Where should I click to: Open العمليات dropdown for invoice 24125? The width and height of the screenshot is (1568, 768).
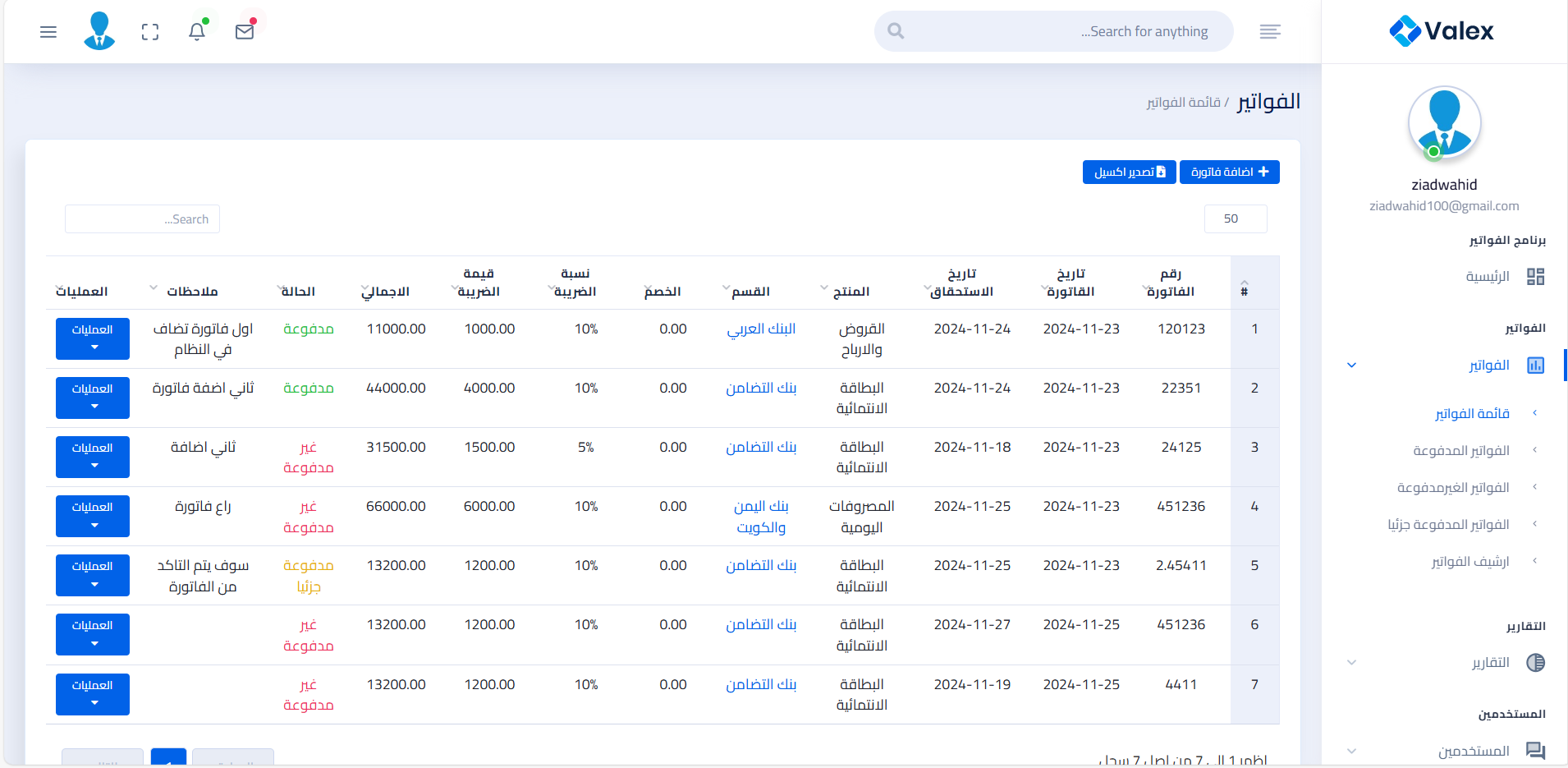(93, 457)
